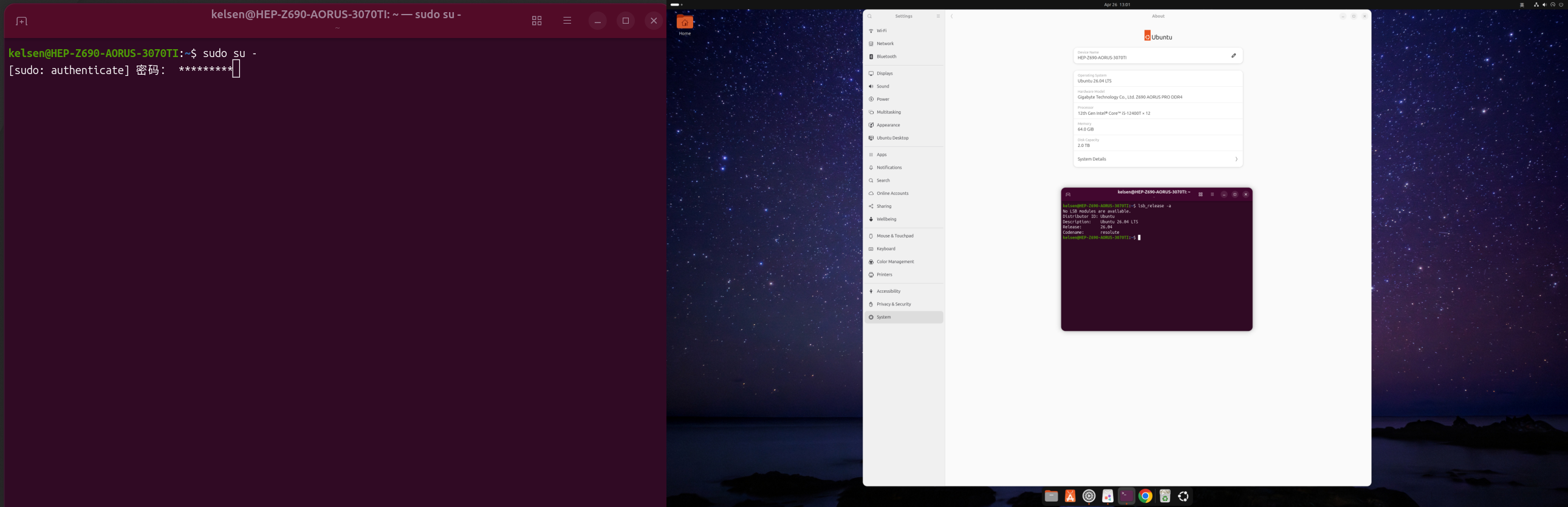Open App Center from the dock

(x=1069, y=496)
